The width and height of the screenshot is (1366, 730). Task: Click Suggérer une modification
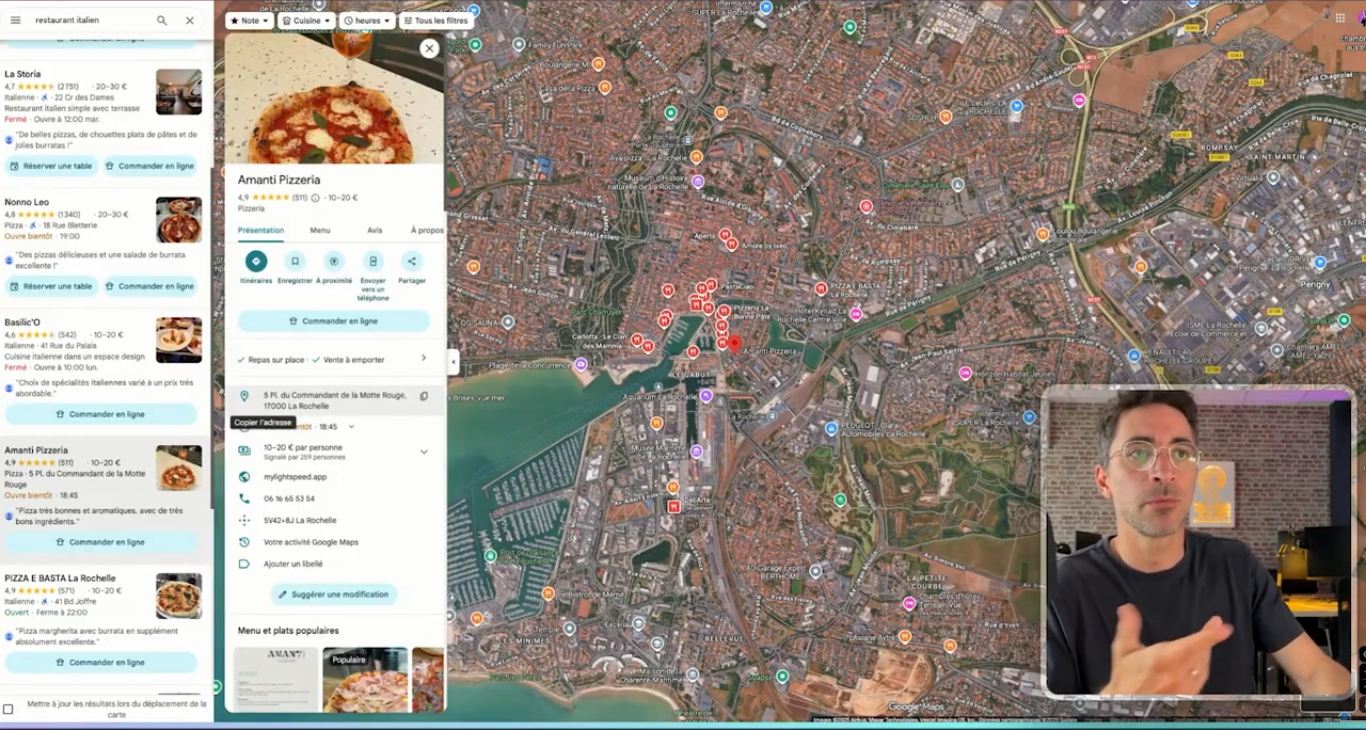334,594
